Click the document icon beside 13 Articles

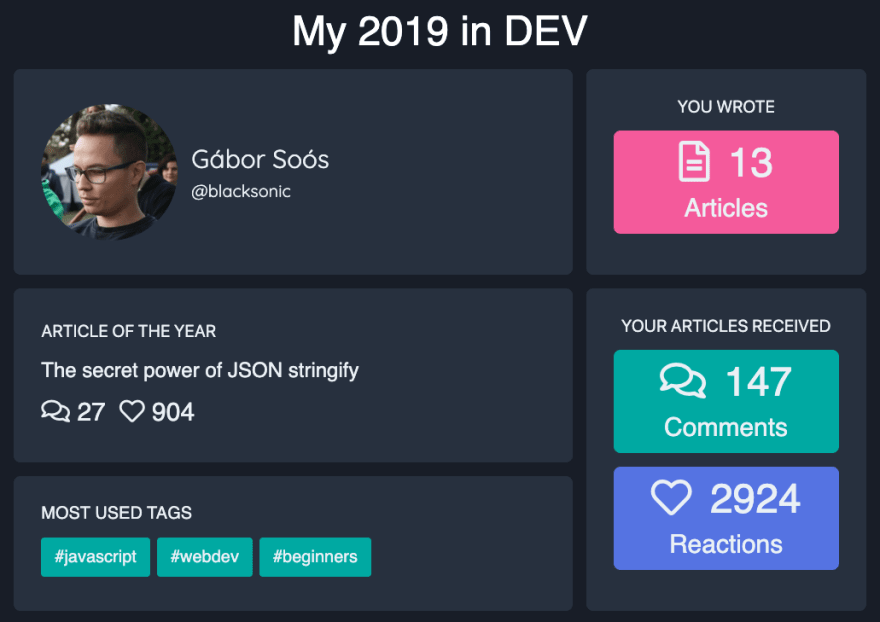(694, 162)
